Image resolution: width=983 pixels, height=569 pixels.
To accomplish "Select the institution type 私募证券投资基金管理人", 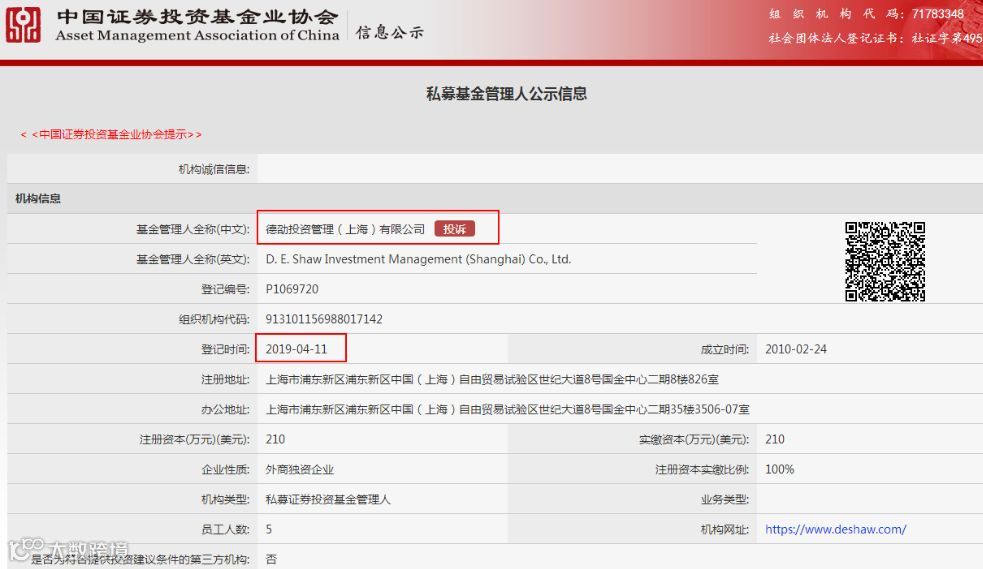I will [x=328, y=499].
